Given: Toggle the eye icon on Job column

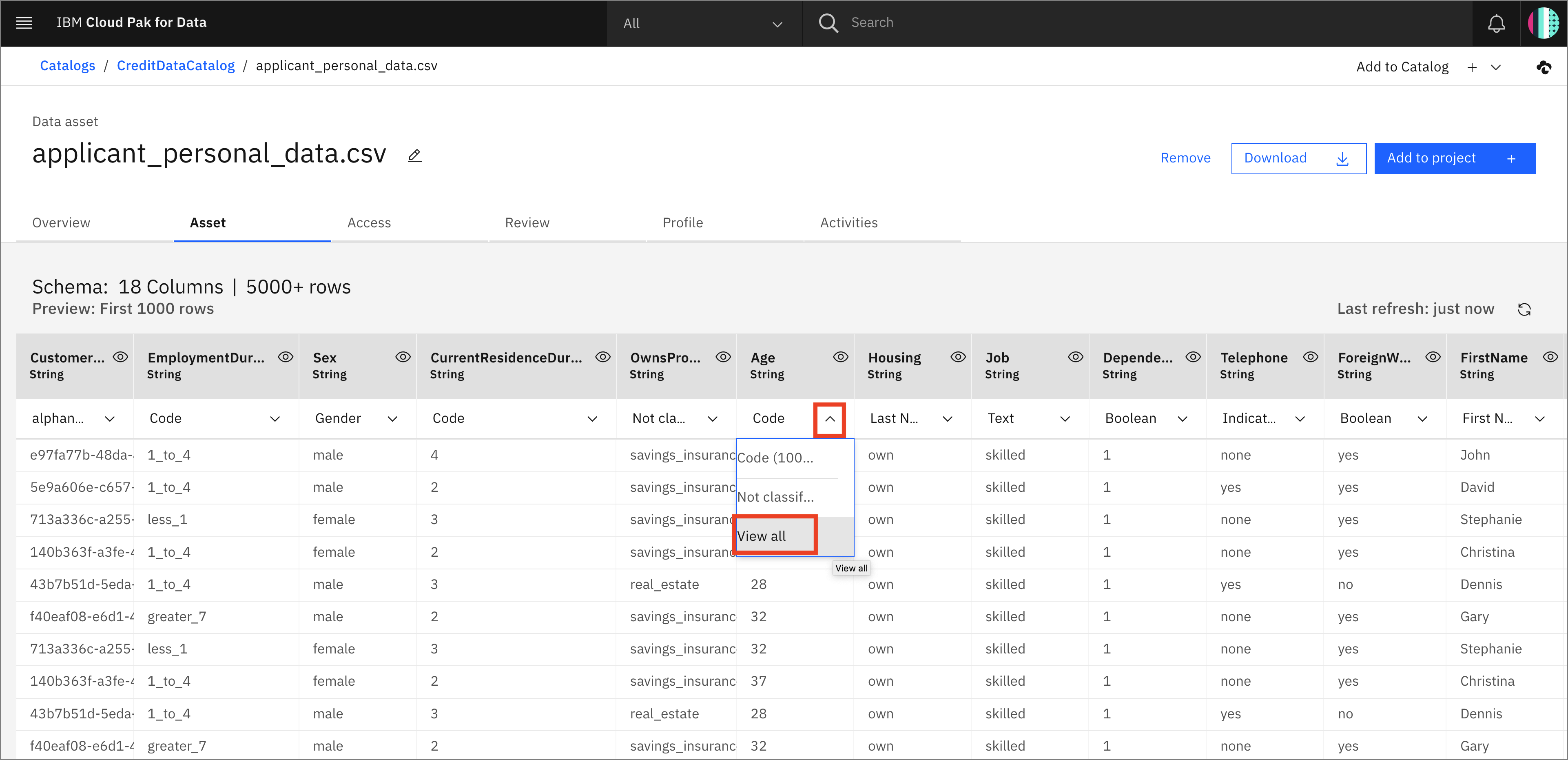Looking at the screenshot, I should tap(1075, 357).
